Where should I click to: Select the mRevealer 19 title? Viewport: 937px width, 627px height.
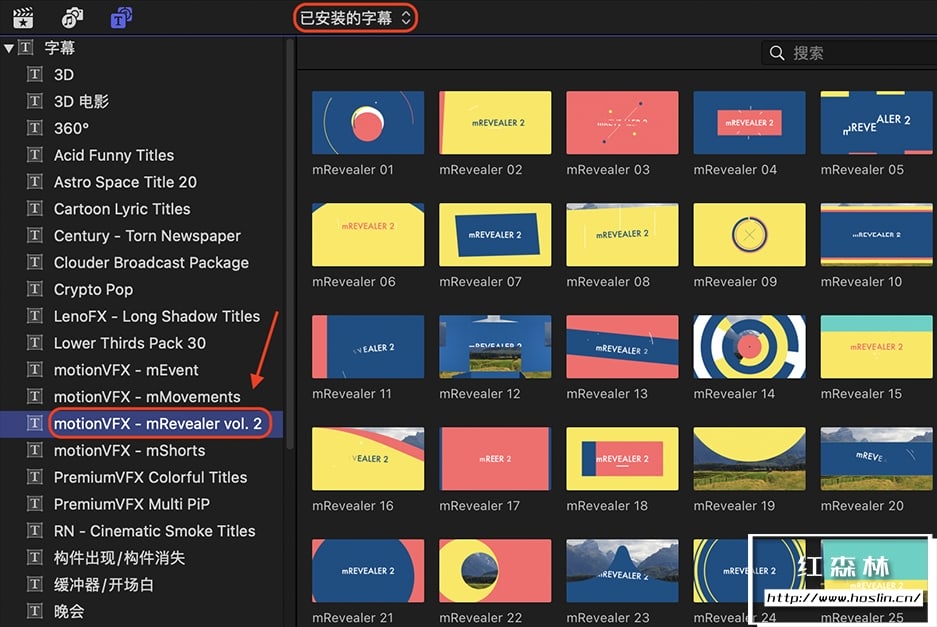749,458
